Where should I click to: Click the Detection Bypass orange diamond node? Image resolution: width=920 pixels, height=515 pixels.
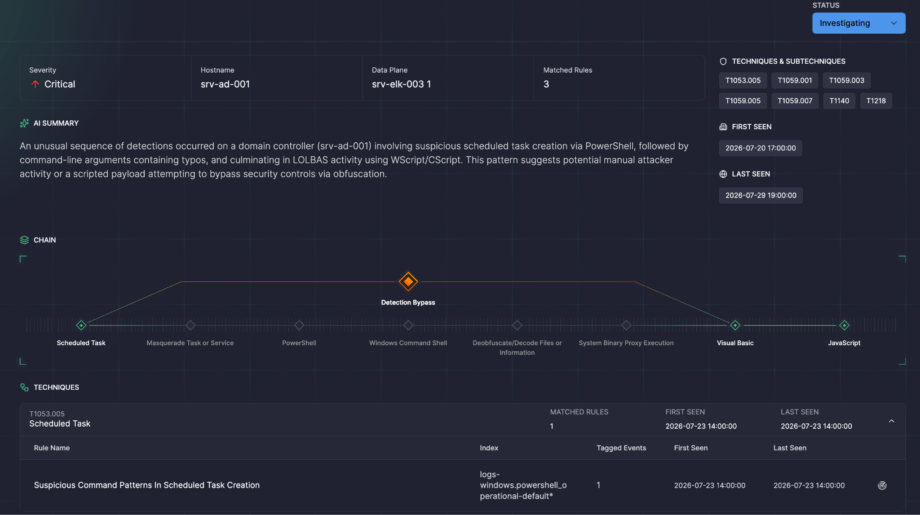[x=408, y=282]
